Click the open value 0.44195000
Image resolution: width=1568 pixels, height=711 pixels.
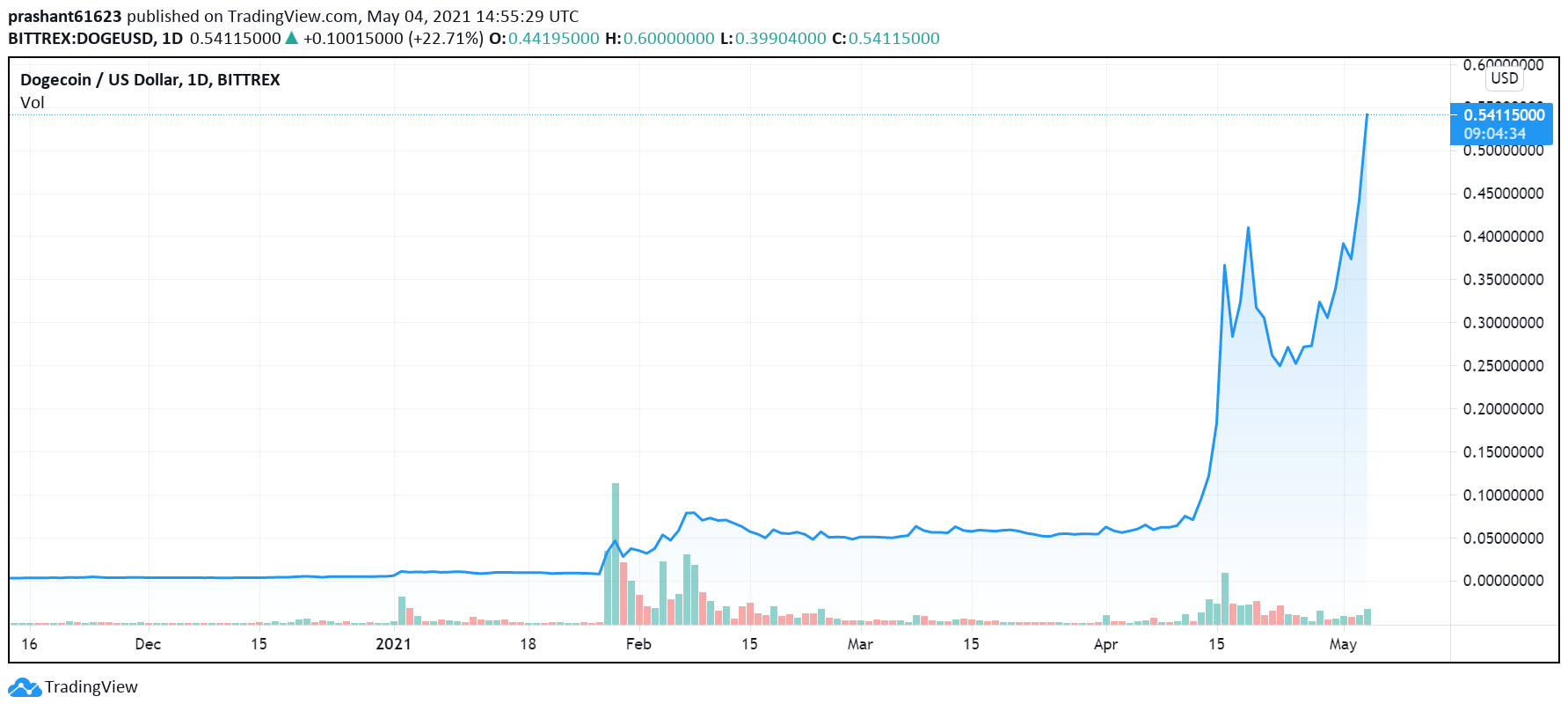pyautogui.click(x=554, y=39)
